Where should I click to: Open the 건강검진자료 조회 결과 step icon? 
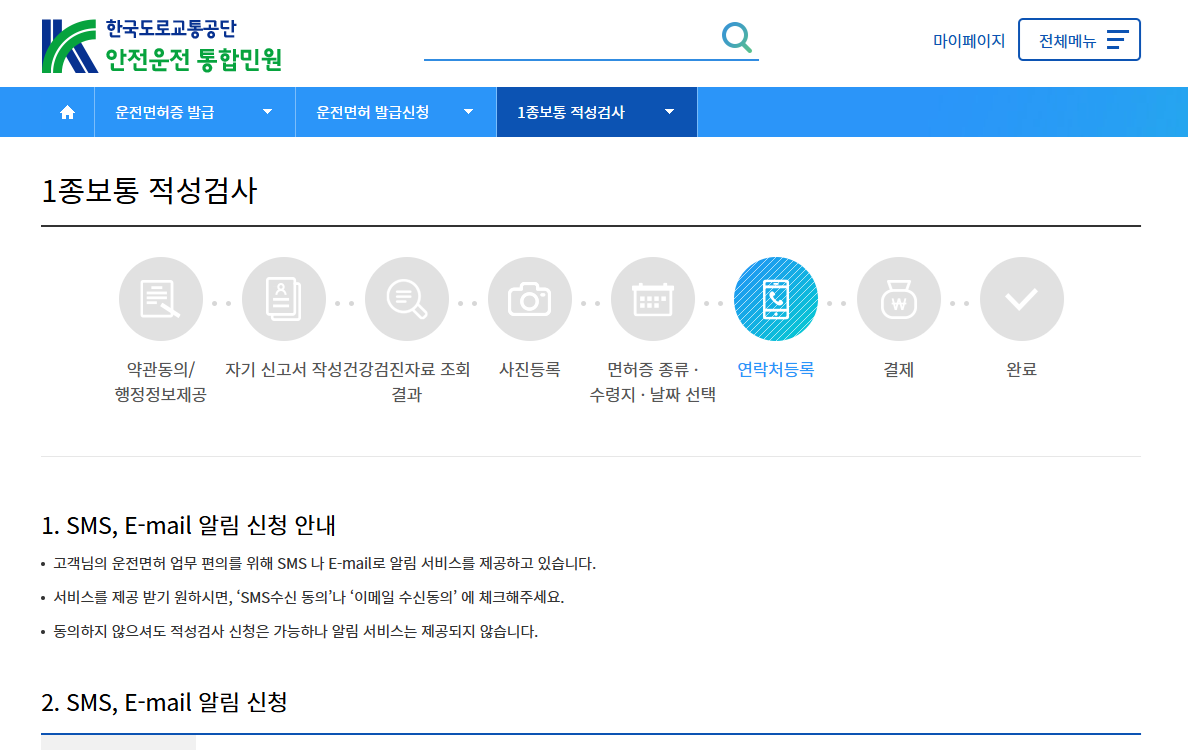click(x=407, y=298)
